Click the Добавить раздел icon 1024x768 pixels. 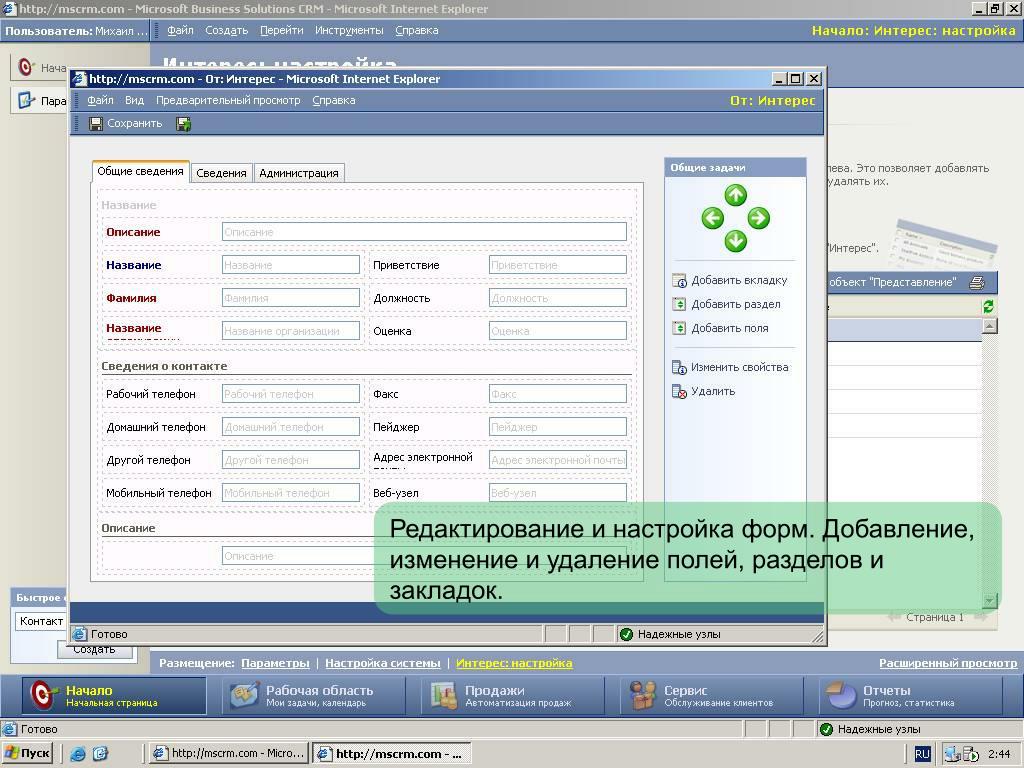pos(679,304)
